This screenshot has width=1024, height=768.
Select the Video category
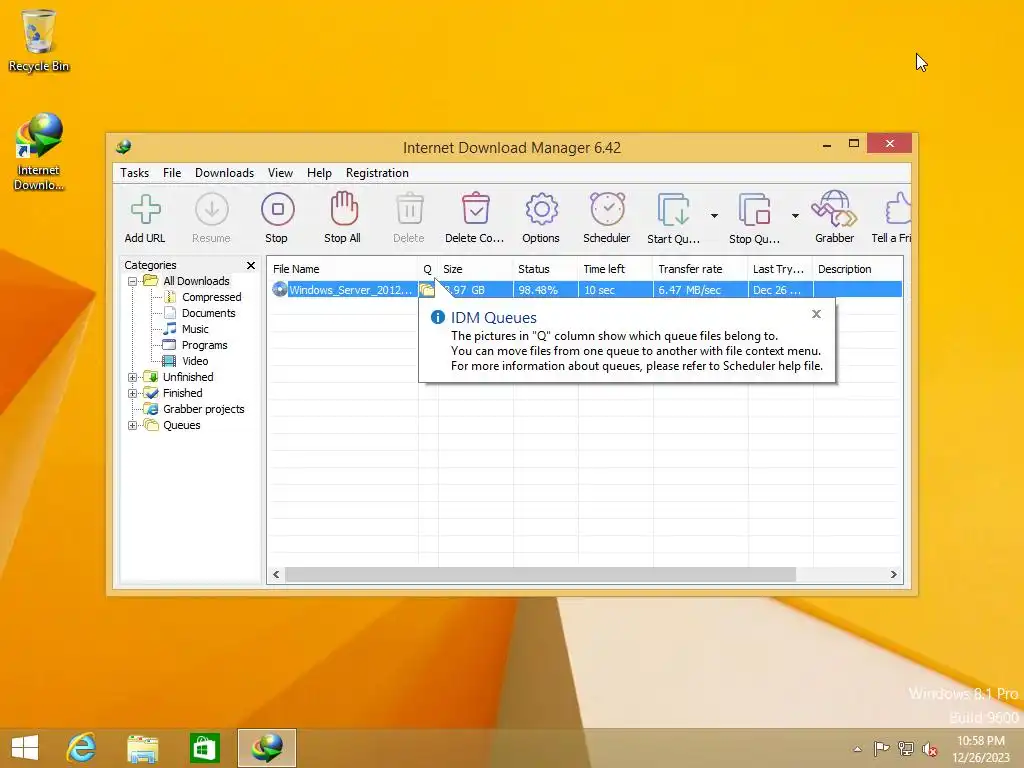195,361
